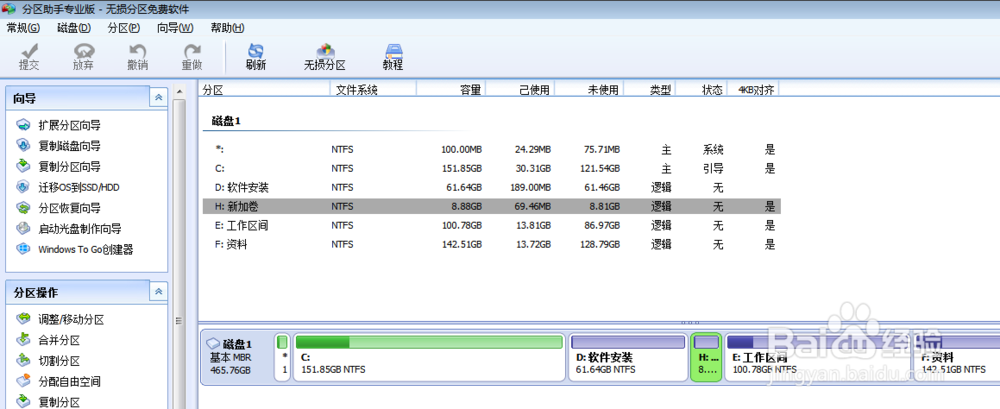Click the 刷新 (Refresh) toolbar icon
The height and width of the screenshot is (409, 1000).
tap(256, 57)
